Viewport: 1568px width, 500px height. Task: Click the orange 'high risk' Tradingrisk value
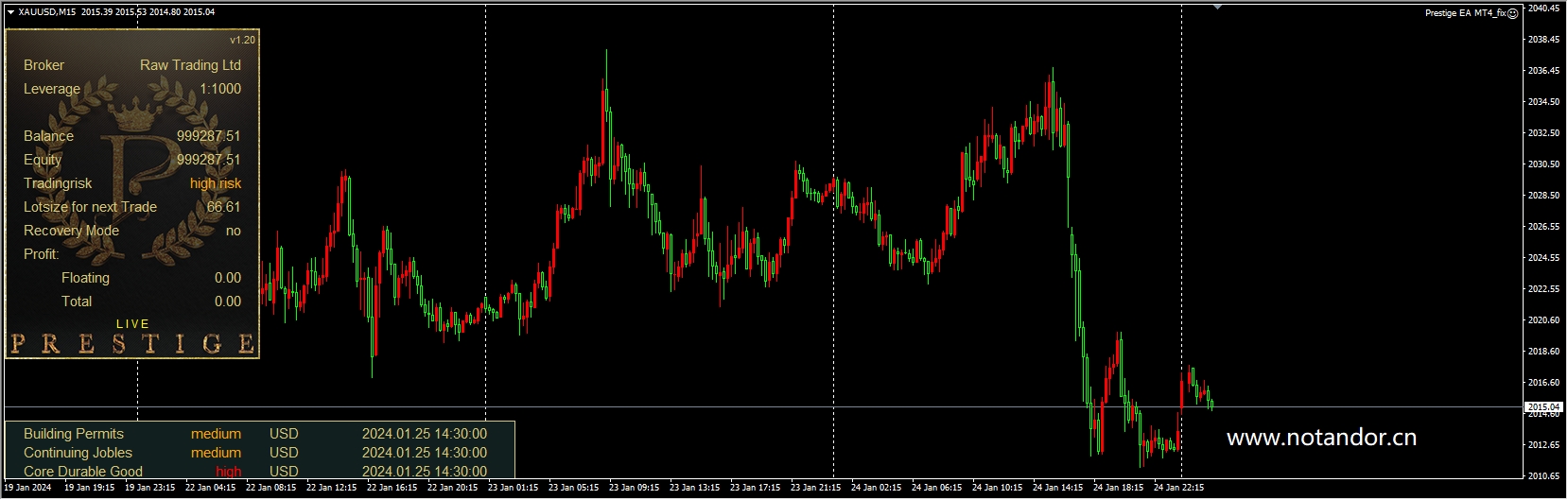(x=216, y=183)
